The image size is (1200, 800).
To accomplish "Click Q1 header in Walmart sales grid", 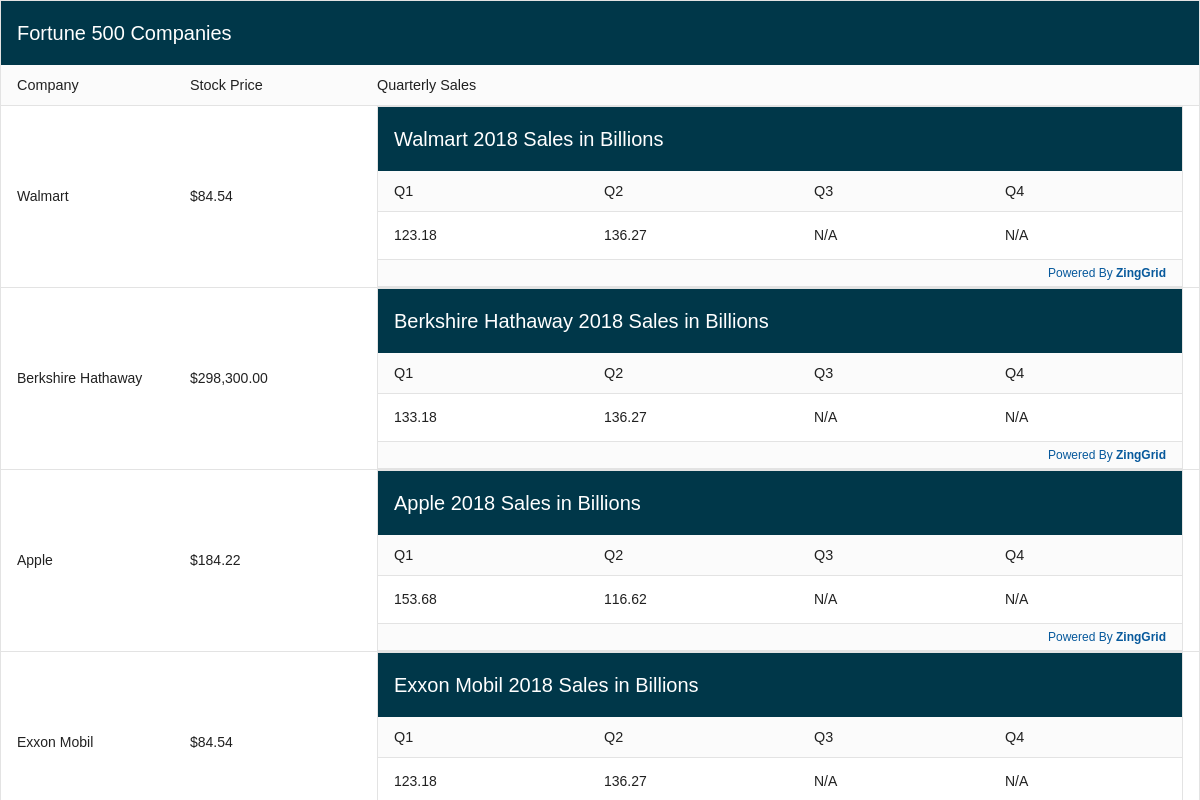I will 403,191.
